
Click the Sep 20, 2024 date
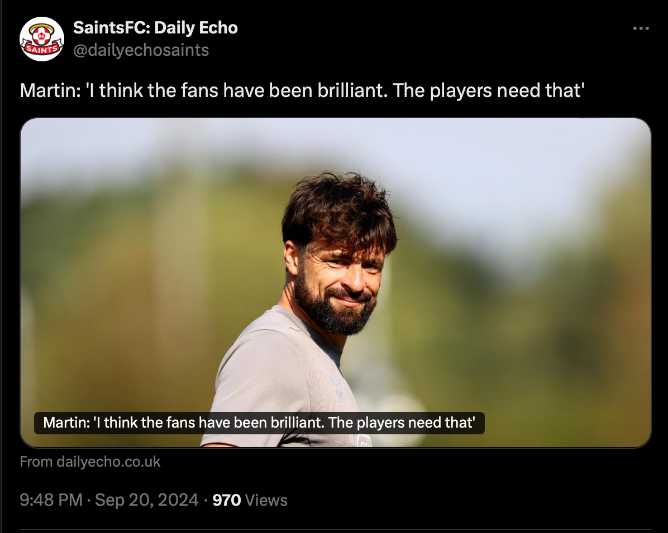pyautogui.click(x=147, y=500)
